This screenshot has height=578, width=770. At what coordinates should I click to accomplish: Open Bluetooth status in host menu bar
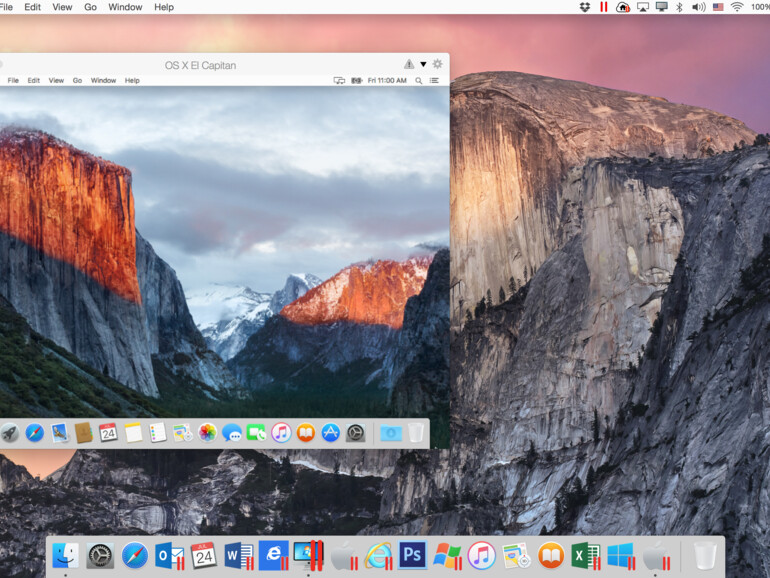[x=680, y=7]
